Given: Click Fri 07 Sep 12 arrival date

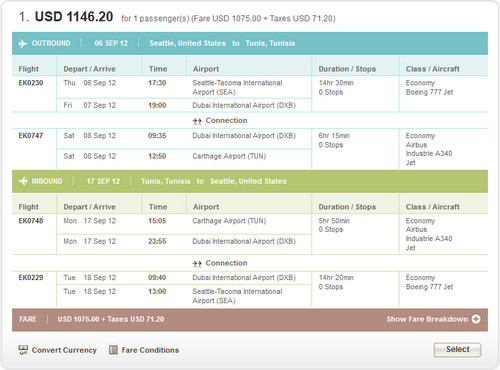Looking at the screenshot, I should click(x=90, y=105).
